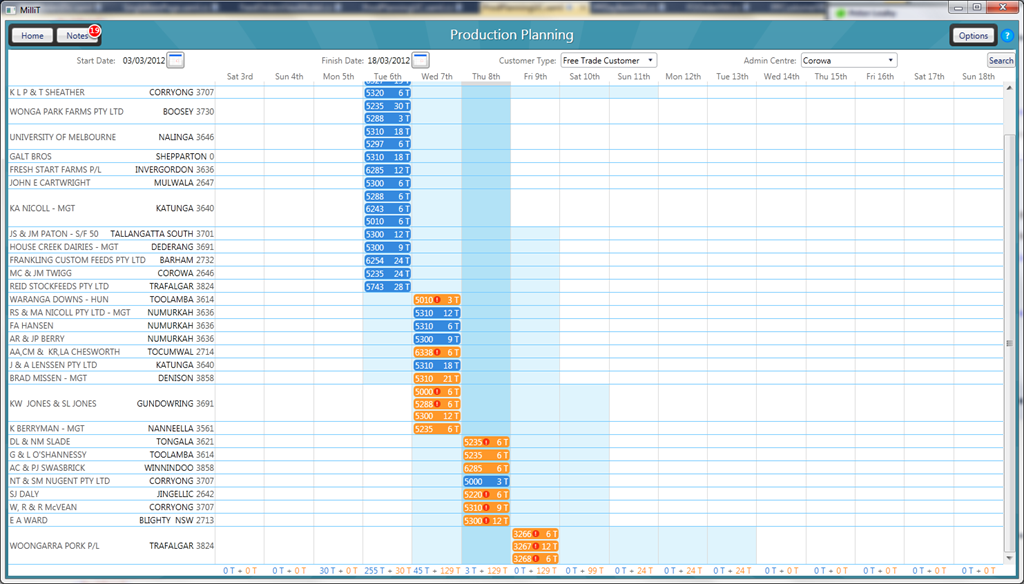
Task: Expand the Admin Centre dropdown
Action: click(x=889, y=61)
